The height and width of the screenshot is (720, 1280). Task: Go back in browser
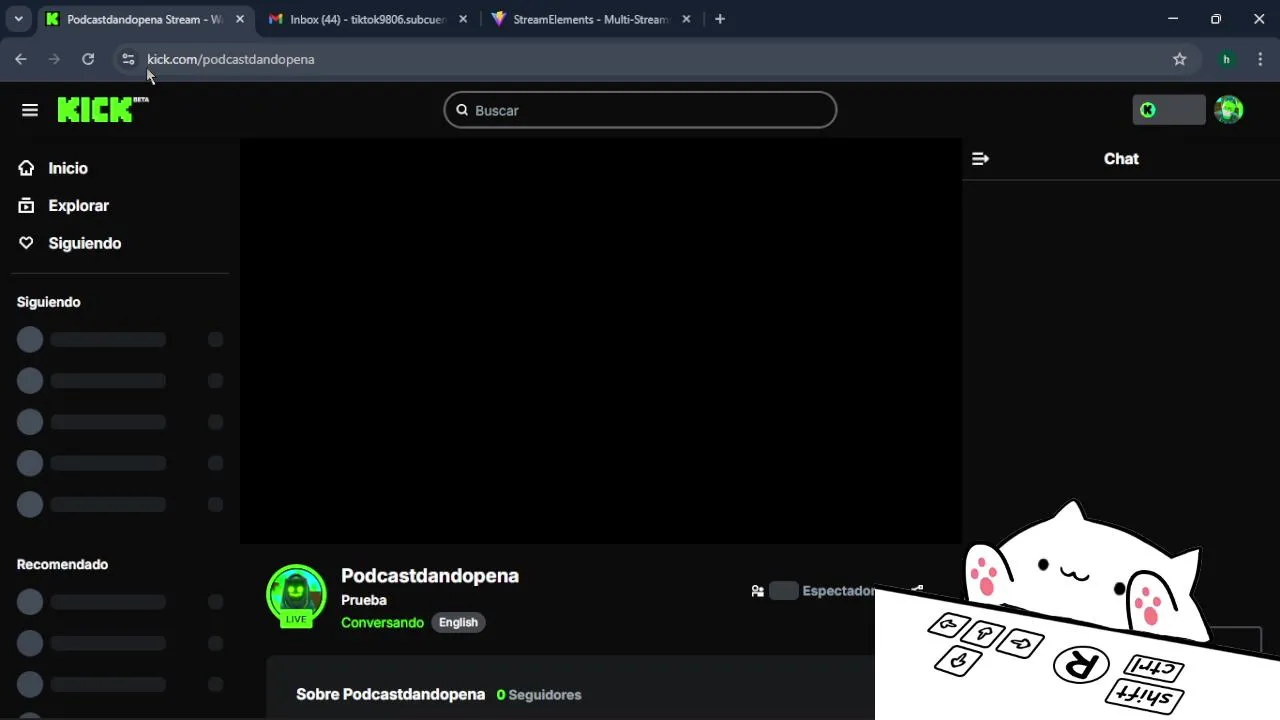21,59
